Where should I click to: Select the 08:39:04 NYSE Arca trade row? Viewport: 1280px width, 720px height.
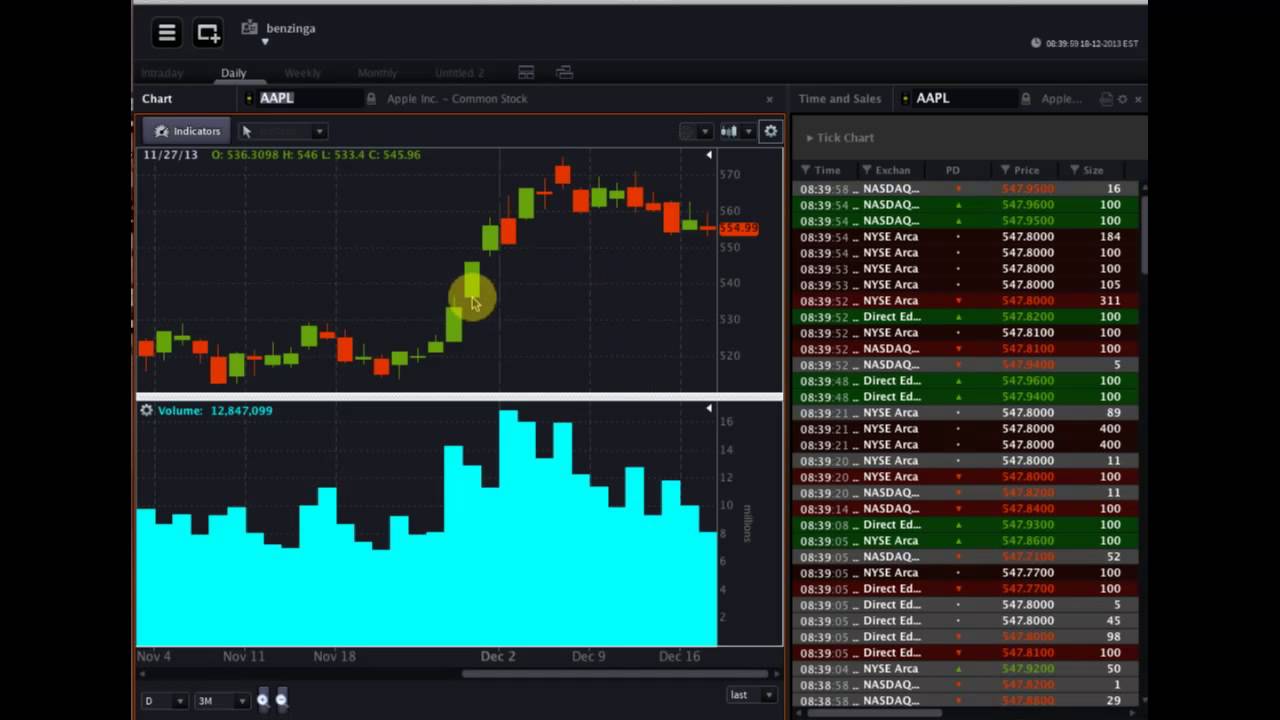966,668
